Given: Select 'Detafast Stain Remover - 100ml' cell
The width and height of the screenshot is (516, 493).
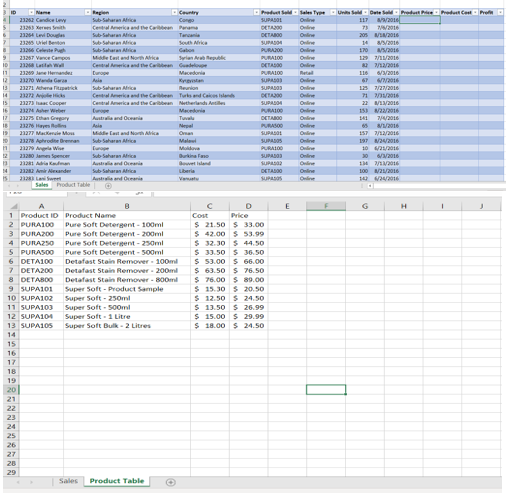Looking at the screenshot, I should click(x=127, y=261).
